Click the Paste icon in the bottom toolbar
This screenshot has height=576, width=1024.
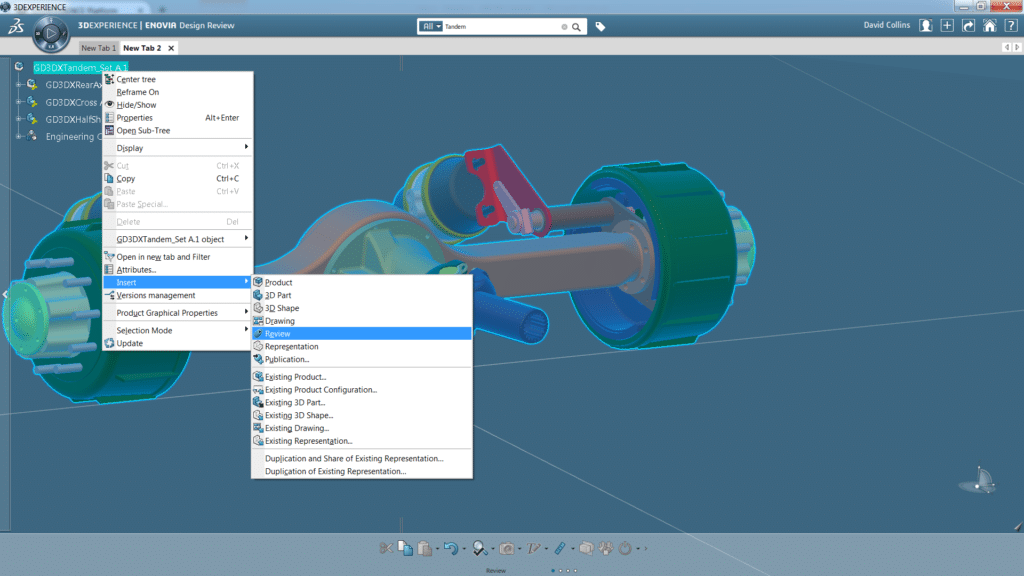click(425, 546)
